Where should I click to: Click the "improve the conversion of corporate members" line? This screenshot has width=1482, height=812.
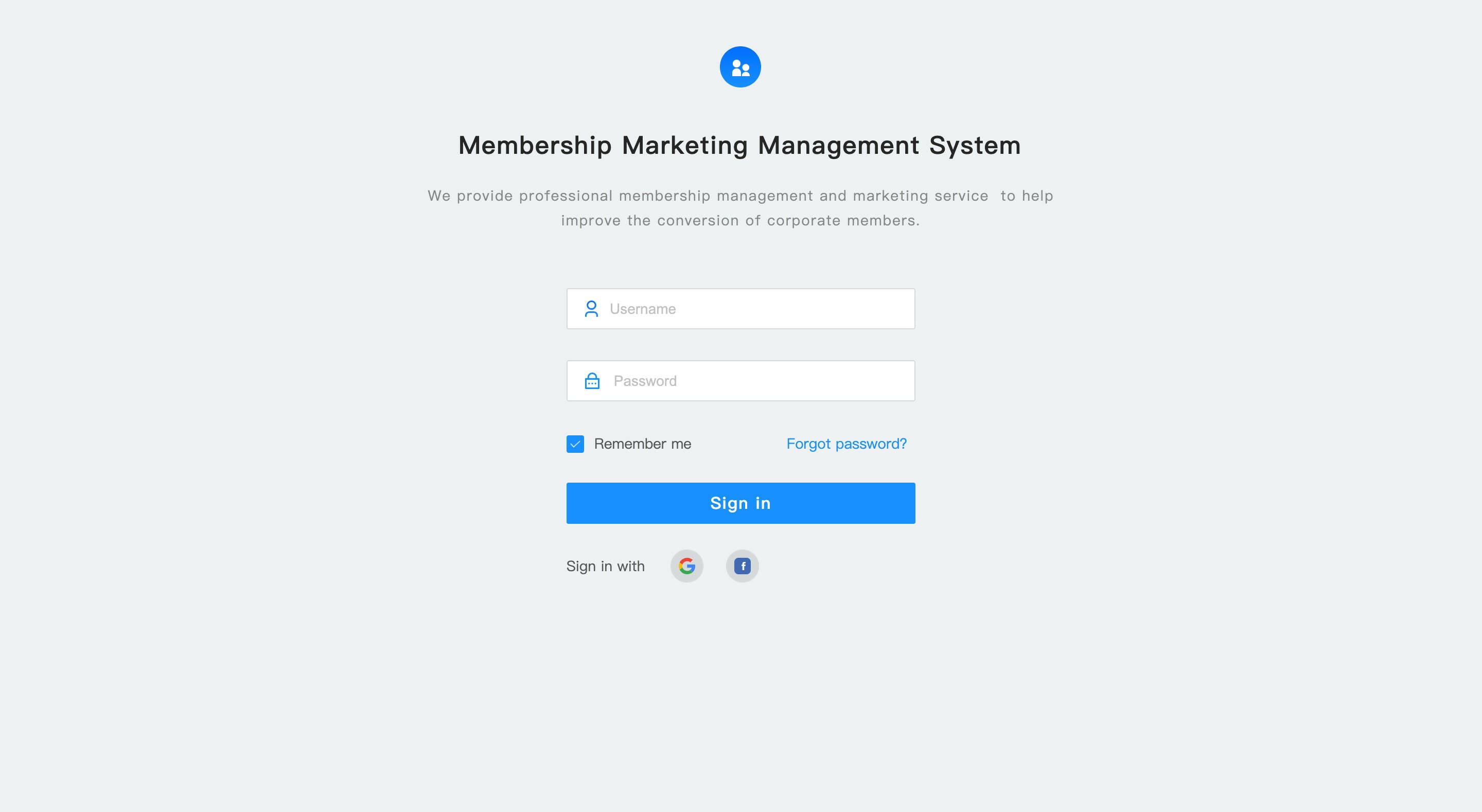pos(740,220)
